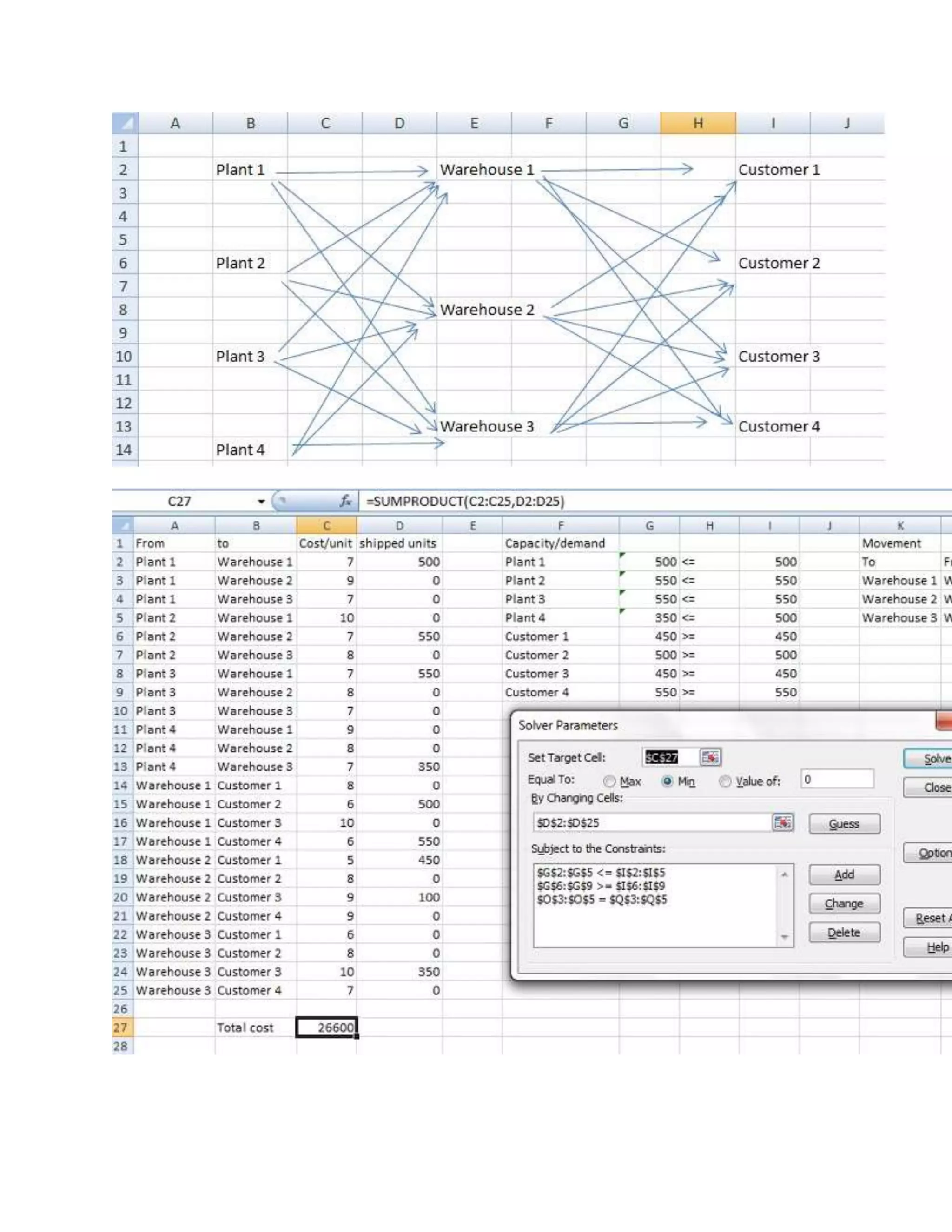This screenshot has width=952, height=1232.
Task: Select the Max radio option
Action: click(x=609, y=782)
